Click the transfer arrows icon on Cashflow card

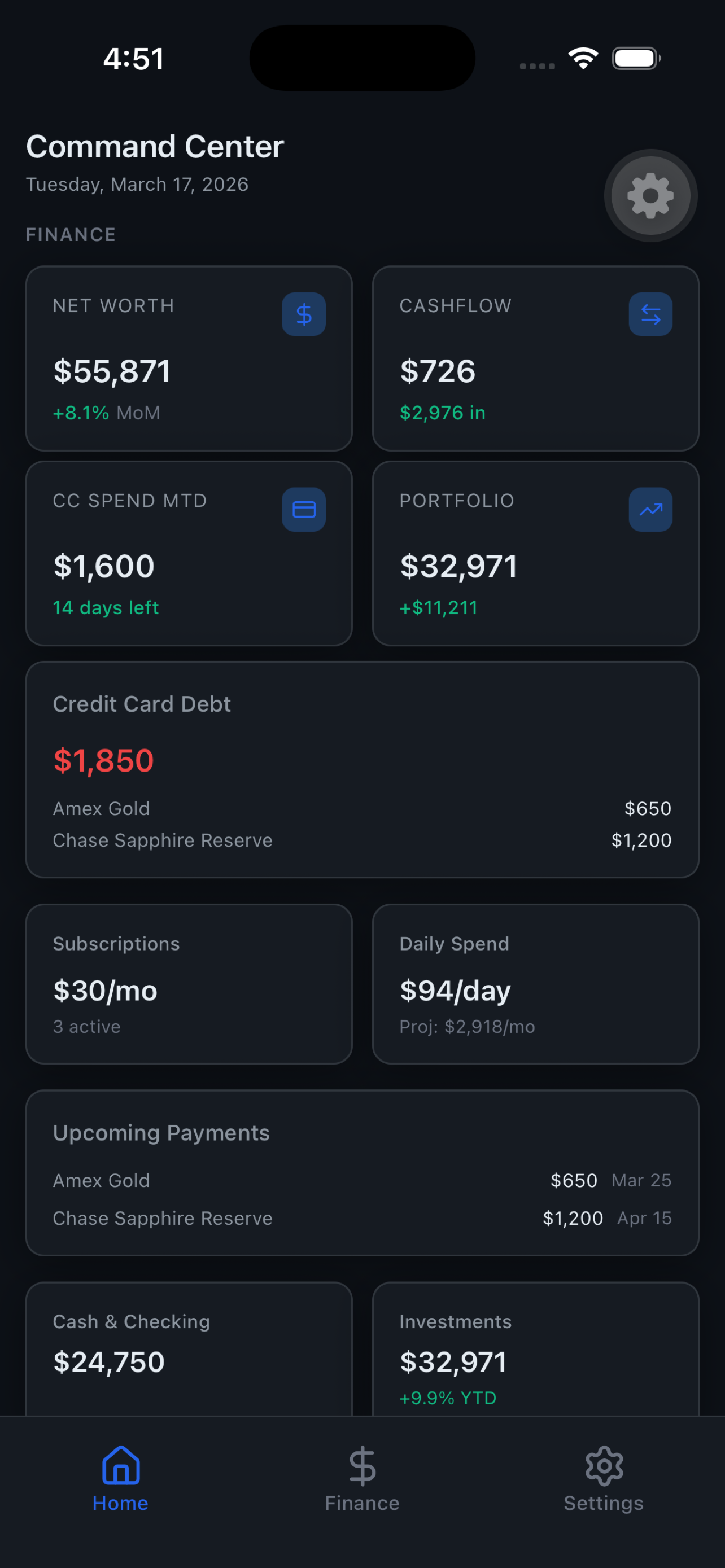point(649,314)
